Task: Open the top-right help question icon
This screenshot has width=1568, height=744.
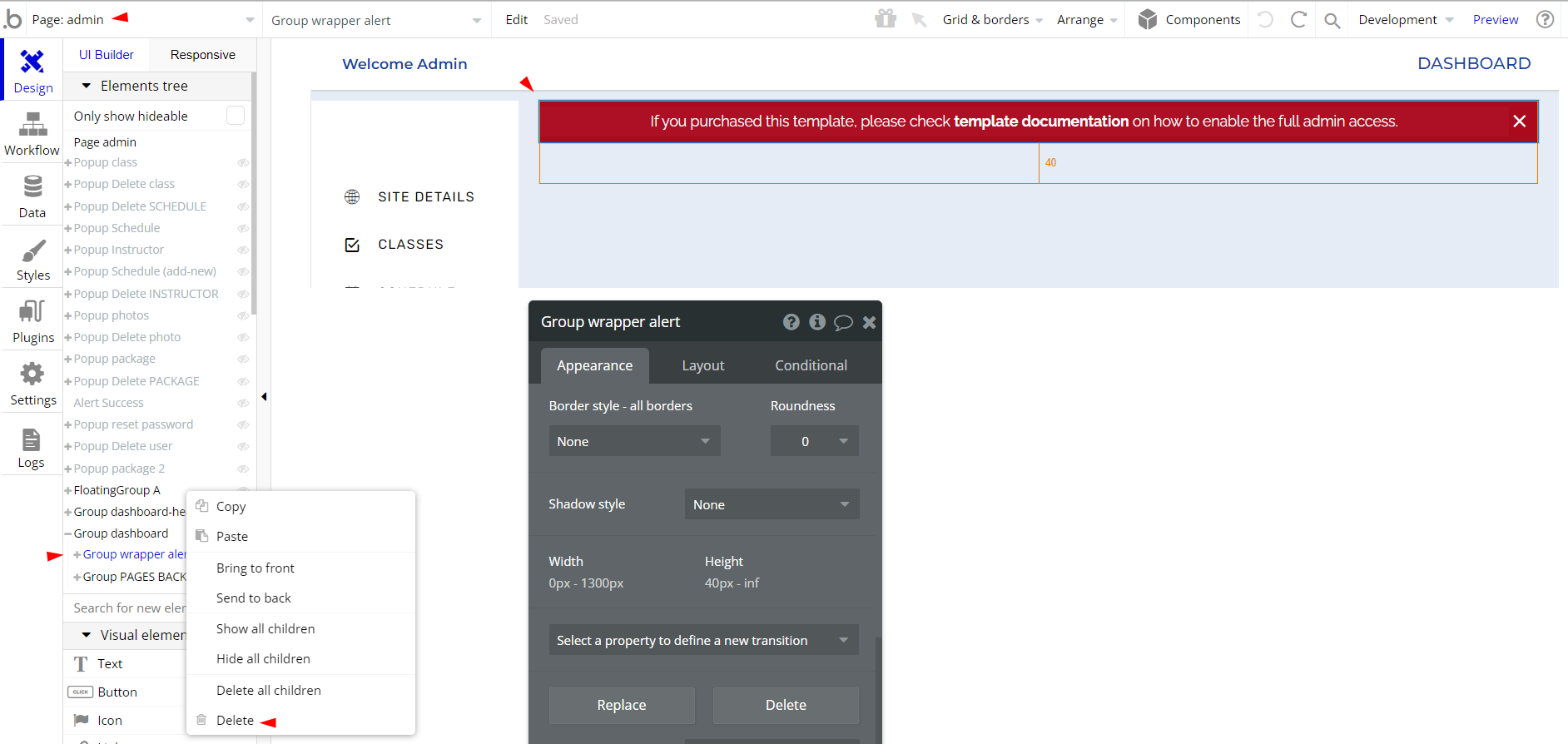Action: click(1546, 19)
